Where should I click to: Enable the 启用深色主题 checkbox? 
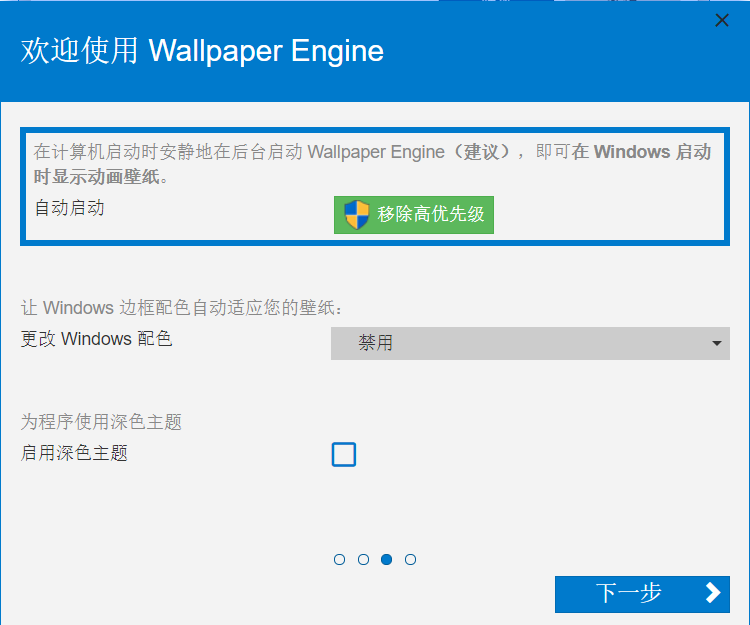point(343,454)
